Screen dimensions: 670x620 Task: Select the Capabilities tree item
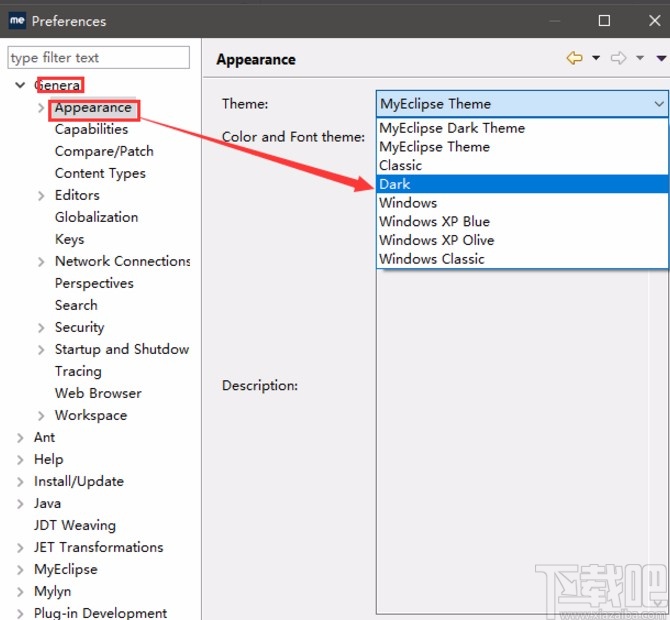coord(91,129)
